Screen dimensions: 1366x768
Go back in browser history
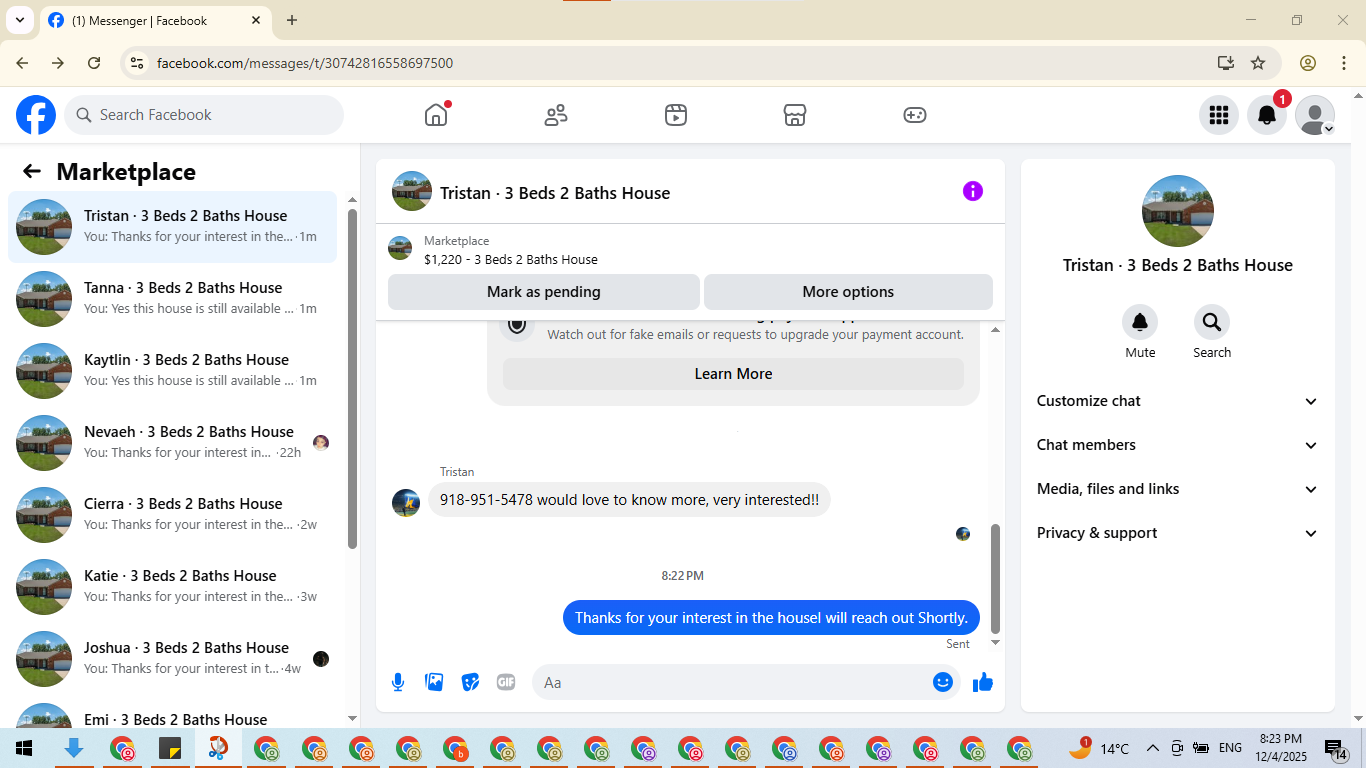[x=22, y=63]
